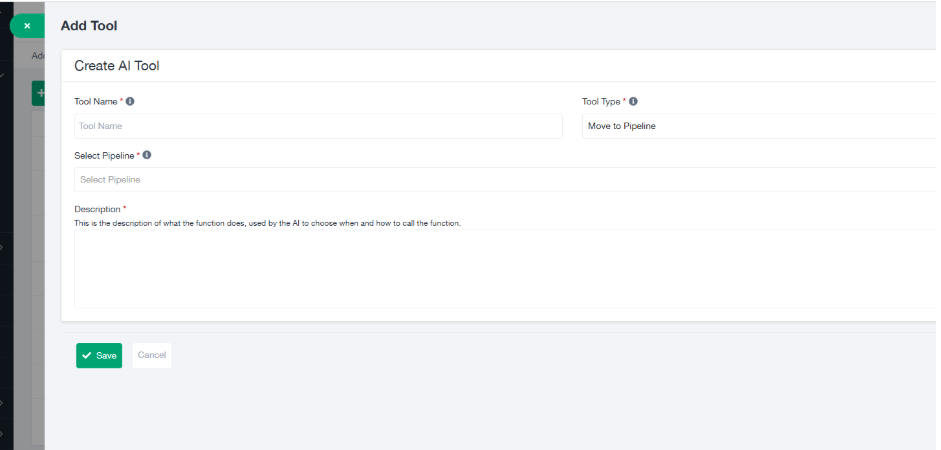Screen dimensions: 941x450
Task: Click the Add Tool panel heading
Action: 89,25
